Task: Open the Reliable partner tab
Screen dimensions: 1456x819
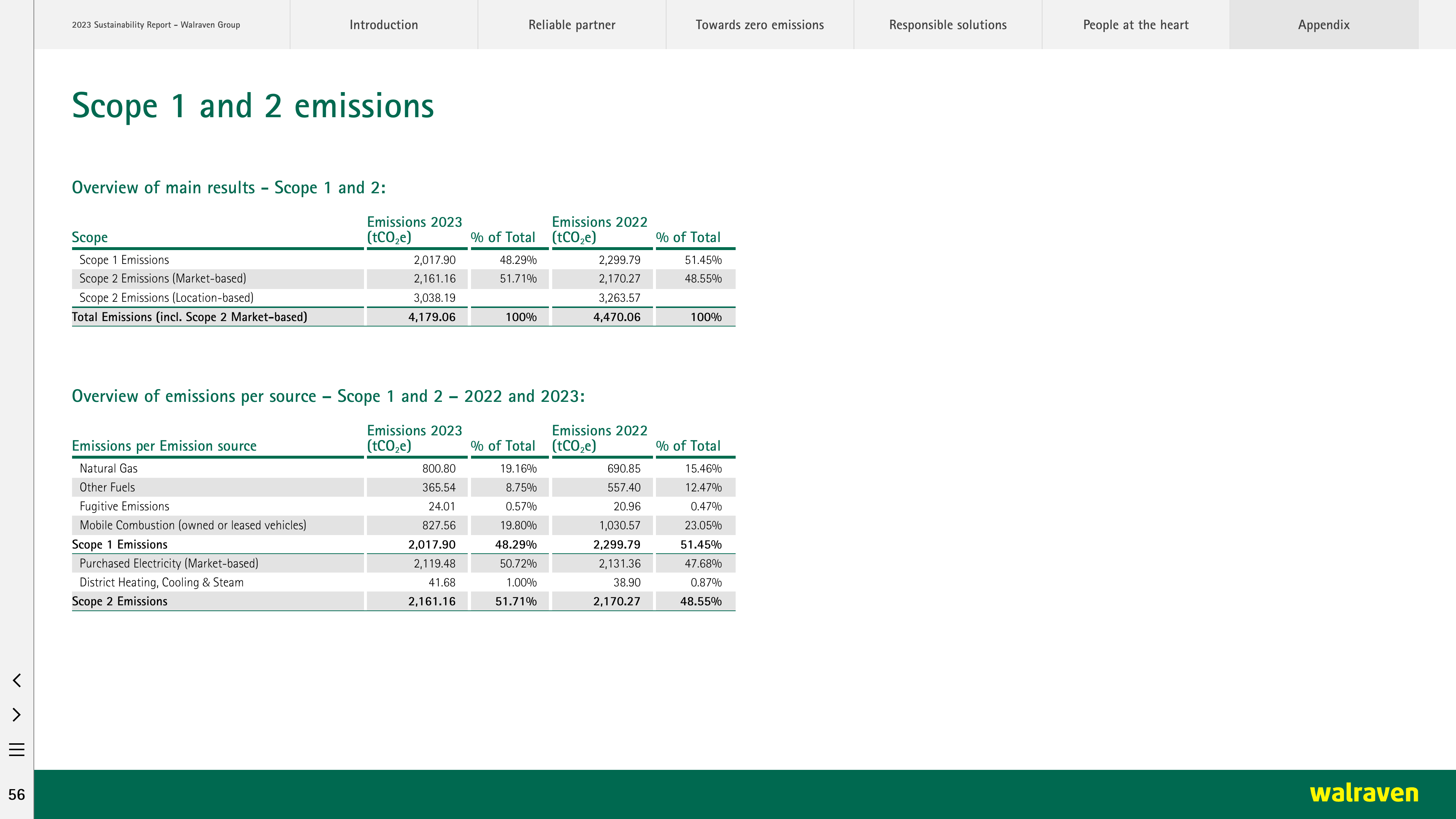Action: 572,25
